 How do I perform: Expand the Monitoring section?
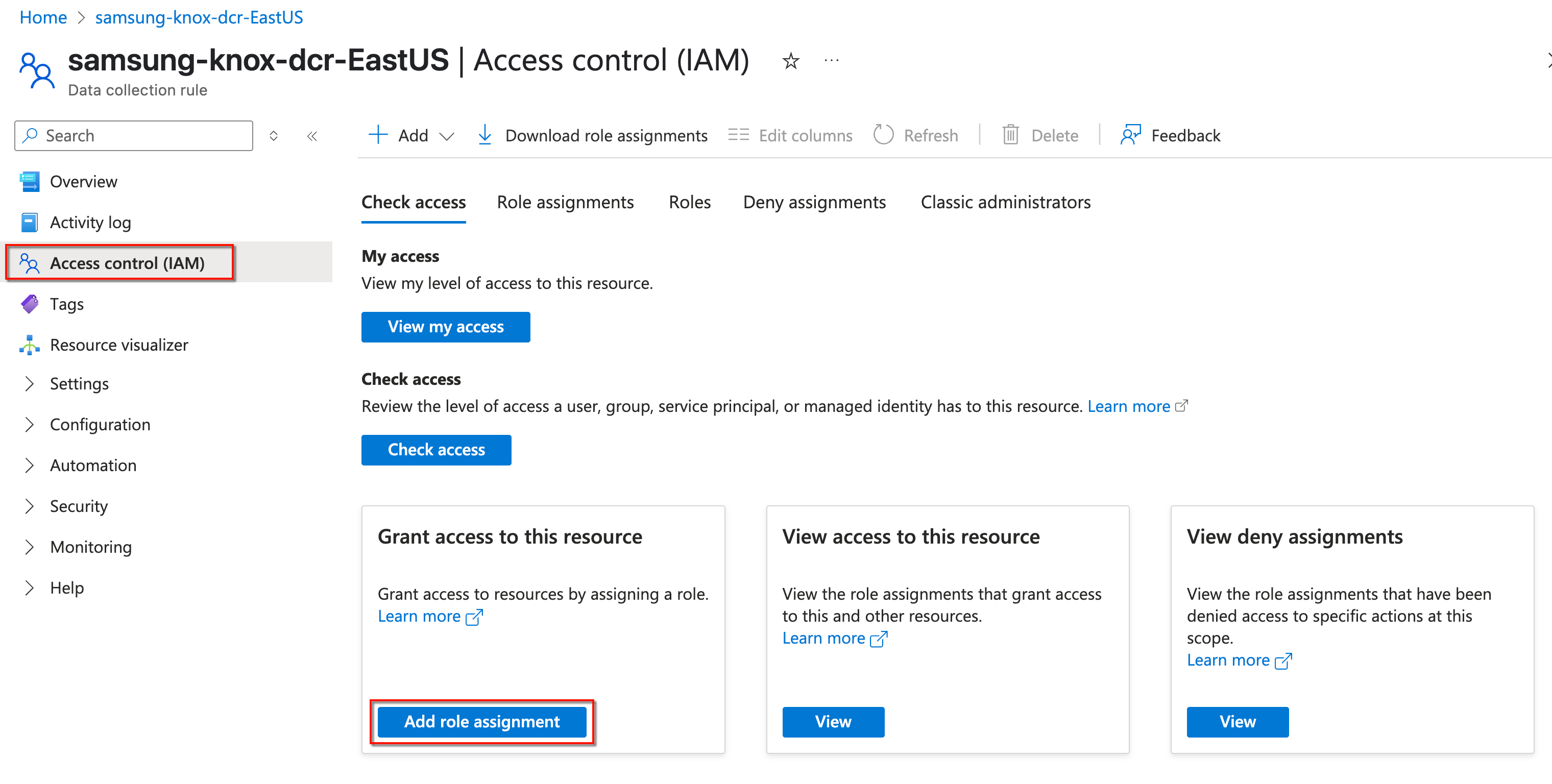click(x=90, y=547)
